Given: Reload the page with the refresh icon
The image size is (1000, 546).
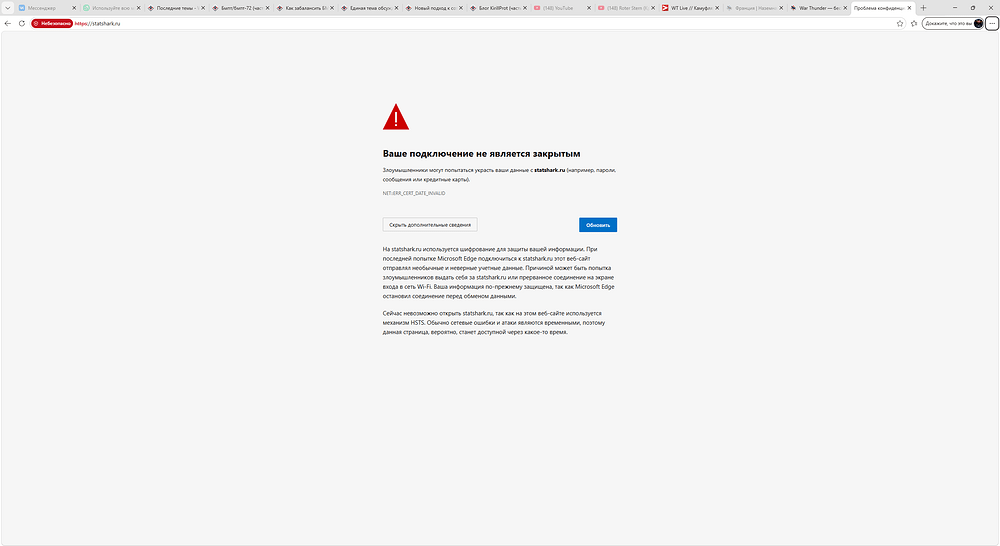Looking at the screenshot, I should click(21, 23).
